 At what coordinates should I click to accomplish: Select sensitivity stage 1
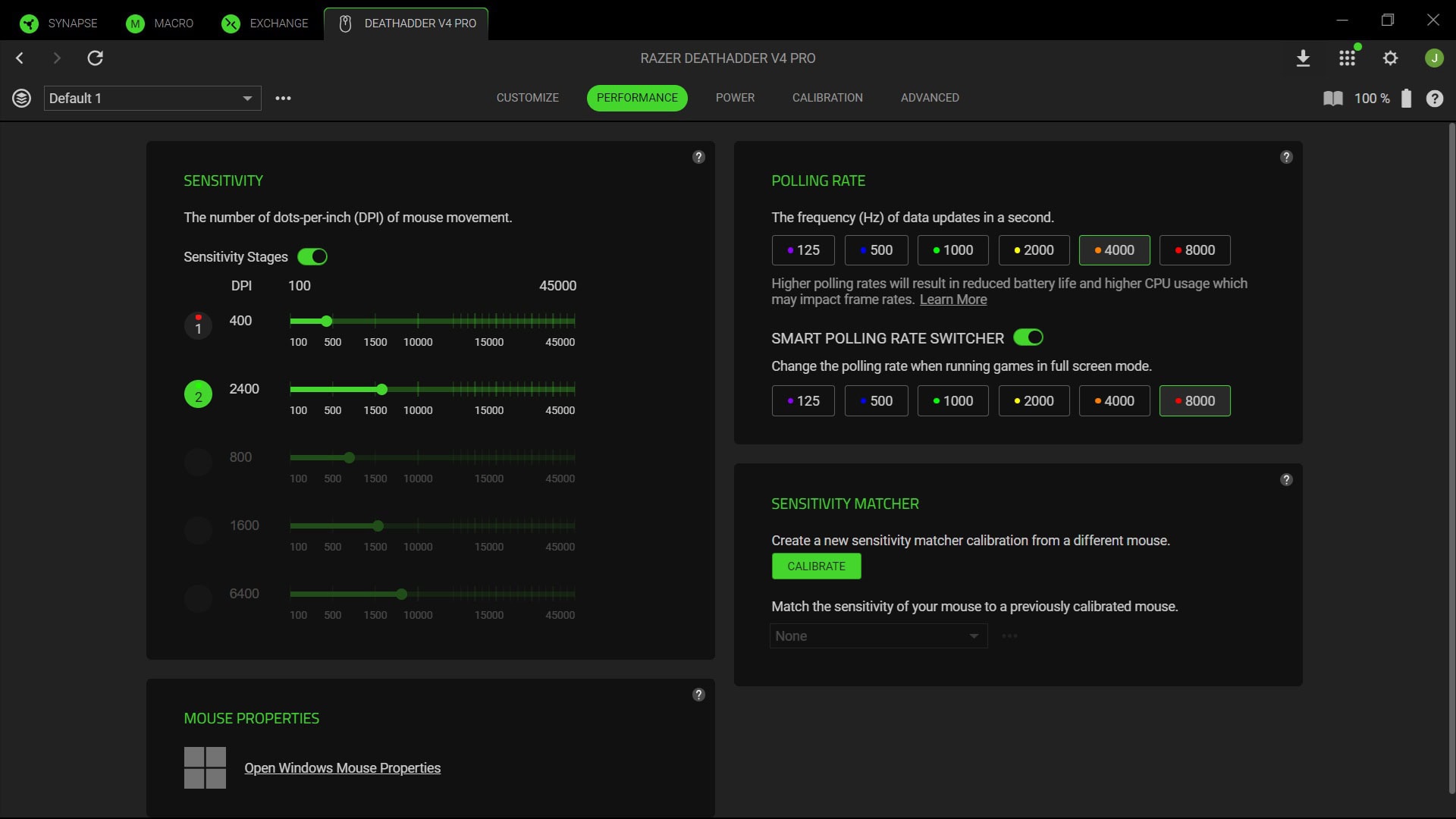tap(198, 325)
